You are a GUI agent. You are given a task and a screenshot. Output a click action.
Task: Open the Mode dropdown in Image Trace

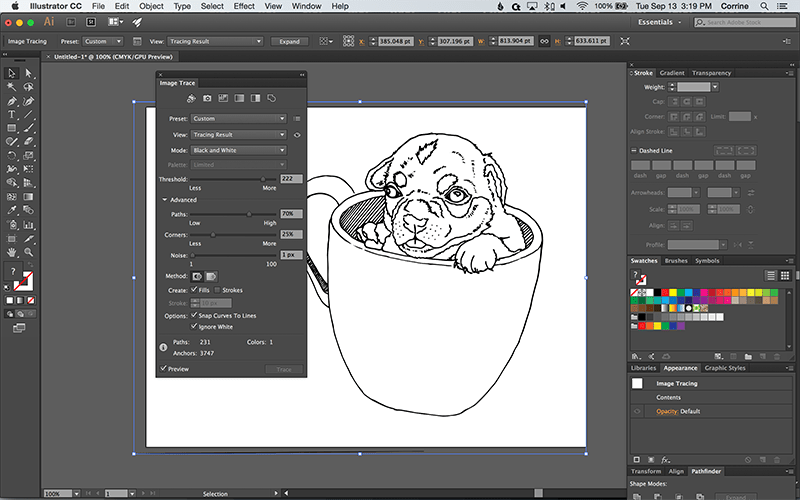point(238,150)
